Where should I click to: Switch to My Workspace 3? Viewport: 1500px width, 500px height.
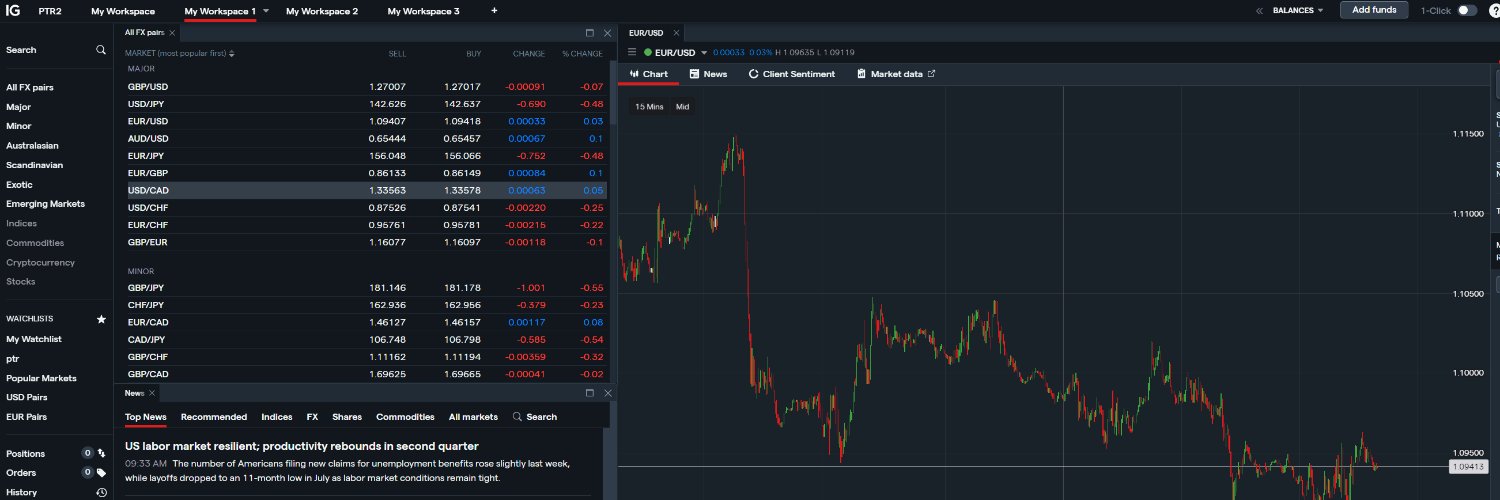pos(424,11)
